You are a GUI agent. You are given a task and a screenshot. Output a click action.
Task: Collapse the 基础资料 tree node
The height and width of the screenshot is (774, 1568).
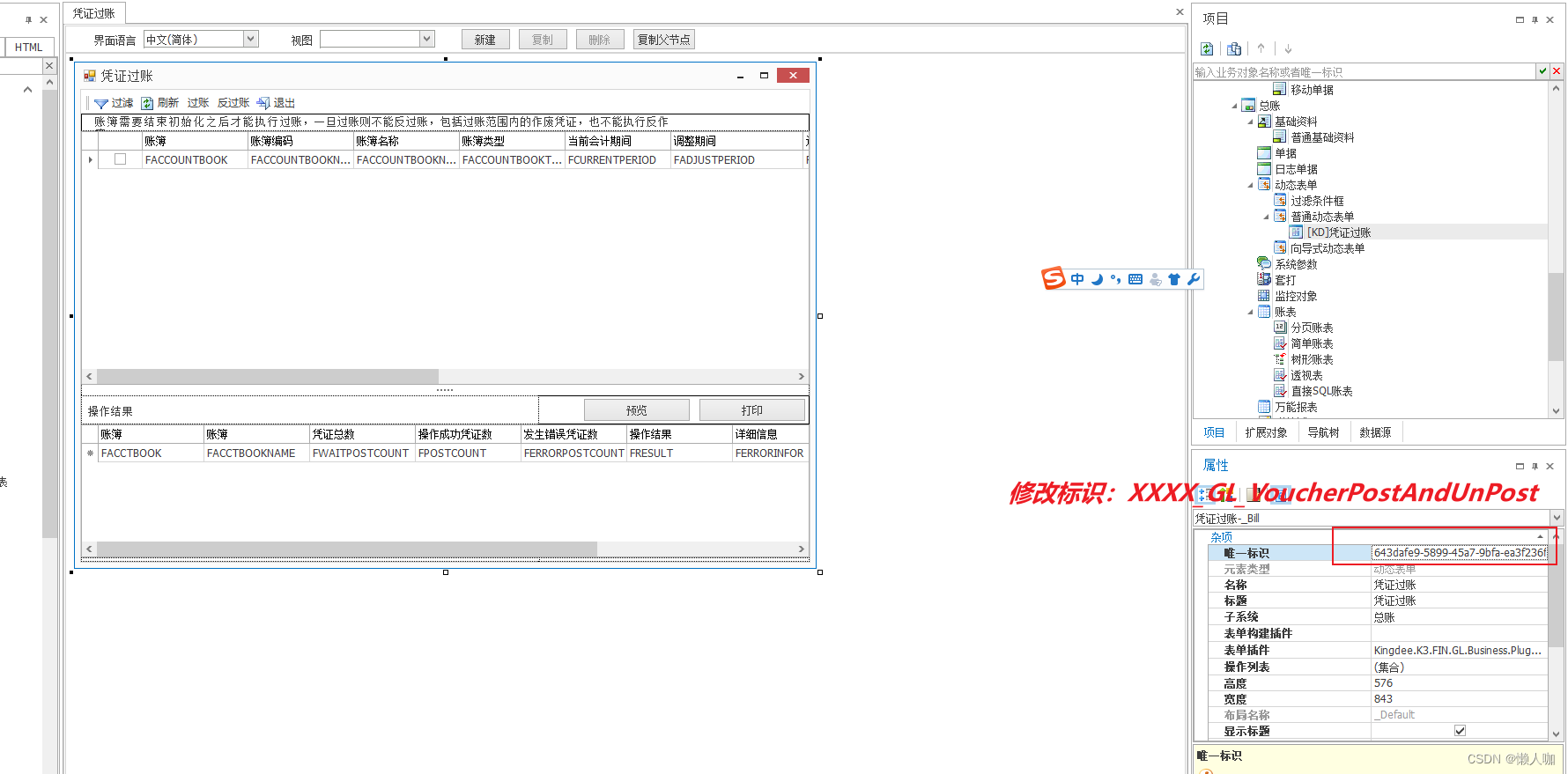click(1250, 122)
